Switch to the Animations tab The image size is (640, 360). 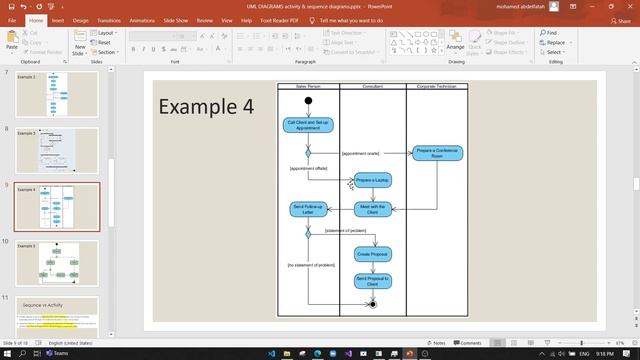(x=142, y=20)
